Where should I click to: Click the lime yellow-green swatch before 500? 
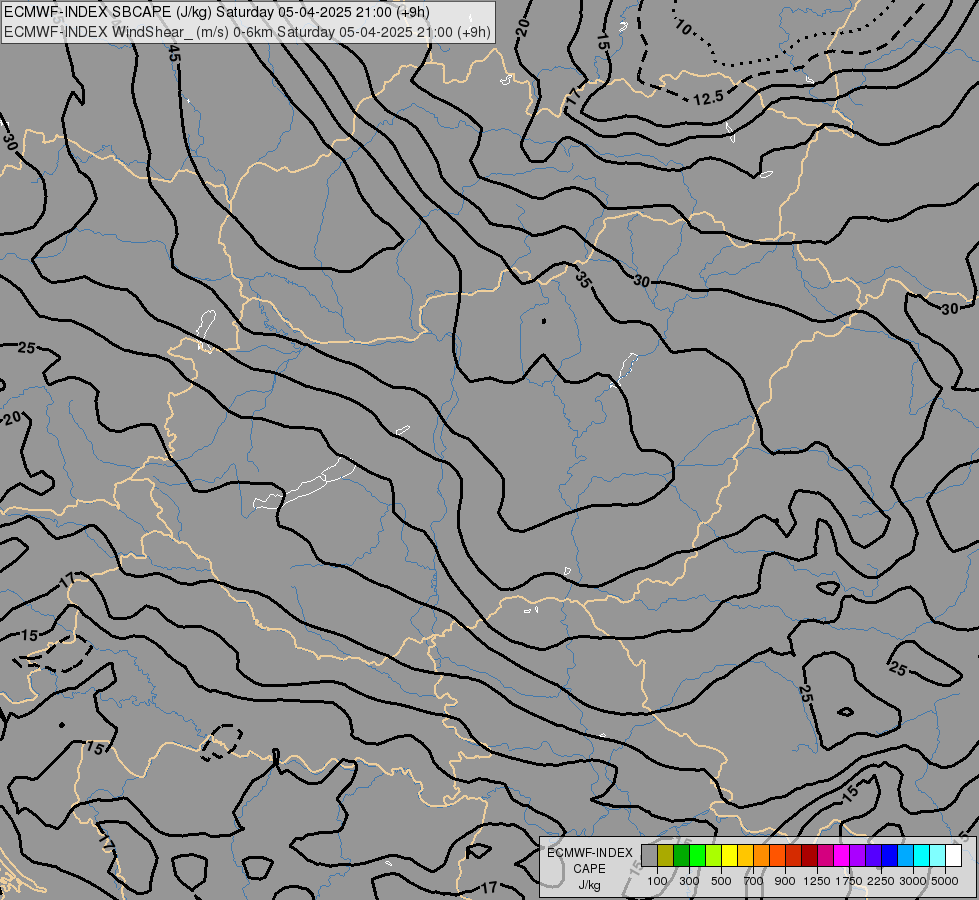(x=714, y=855)
